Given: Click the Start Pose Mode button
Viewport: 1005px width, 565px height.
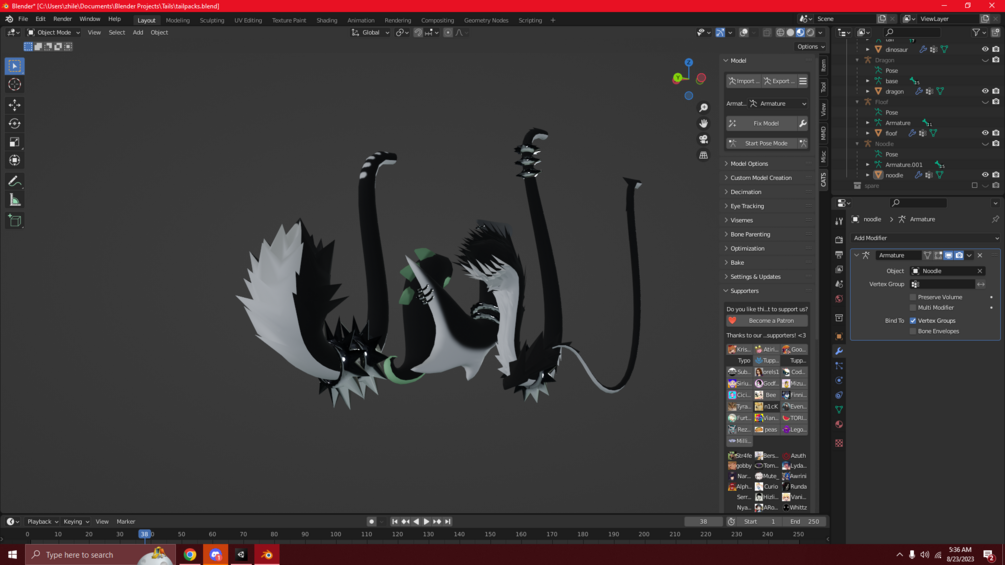Looking at the screenshot, I should pos(761,143).
